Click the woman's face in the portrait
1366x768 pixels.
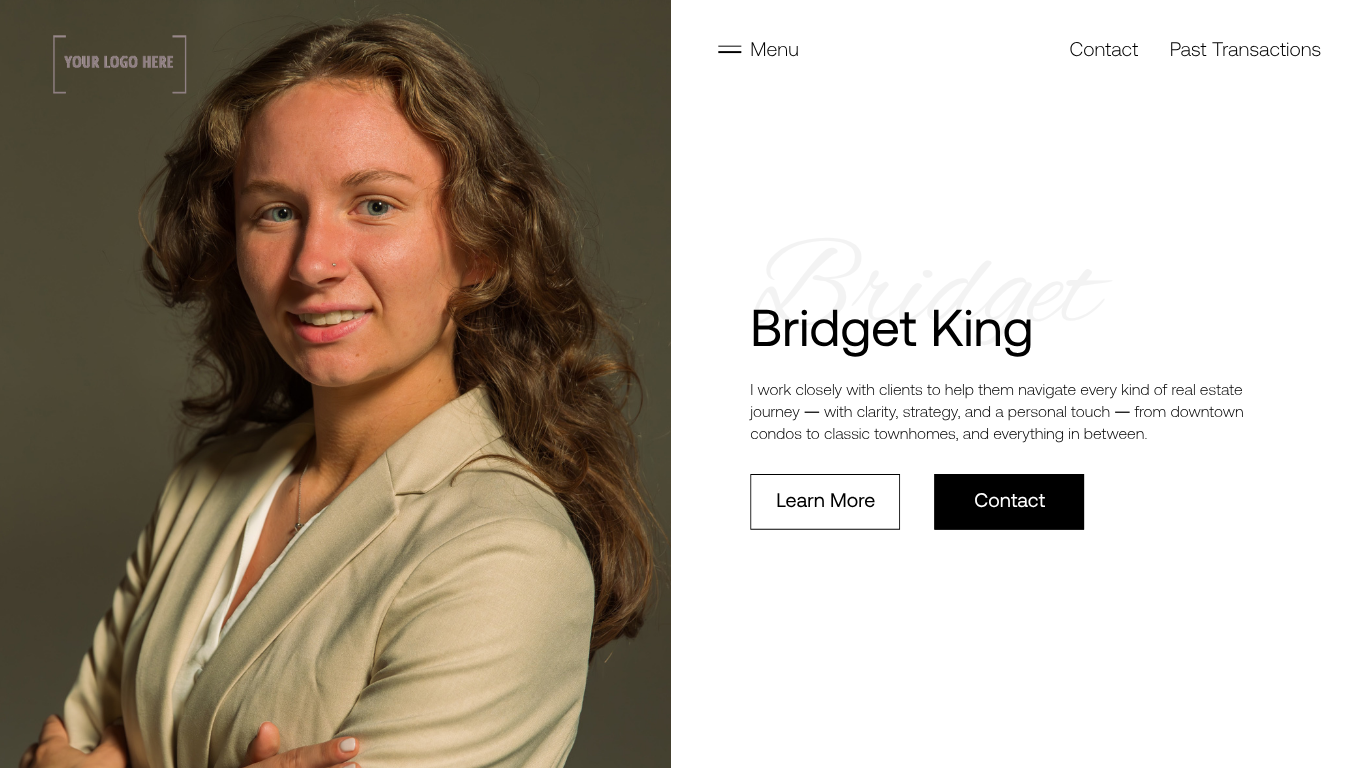click(x=340, y=240)
